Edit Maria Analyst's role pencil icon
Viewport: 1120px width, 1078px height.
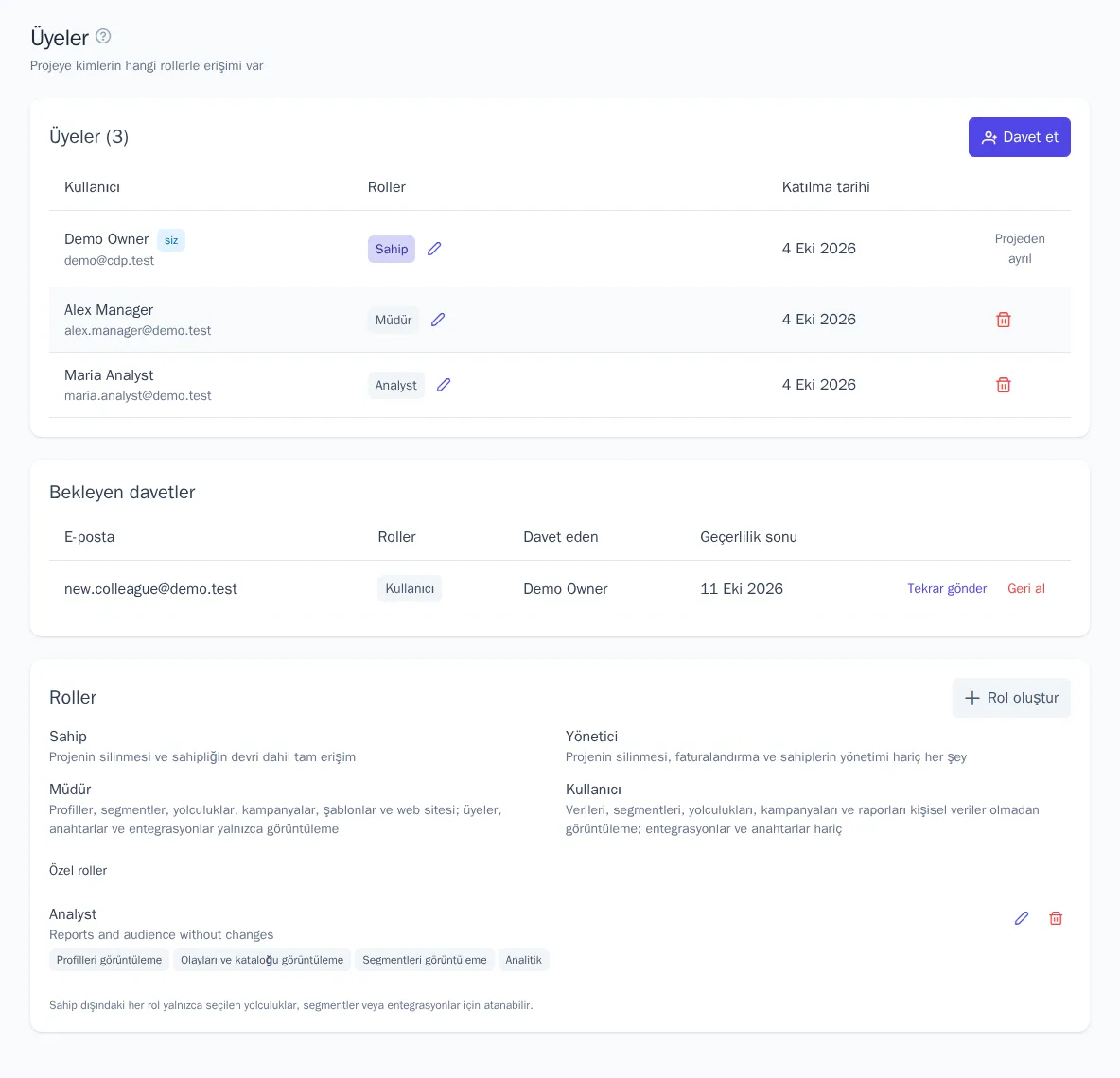[444, 385]
